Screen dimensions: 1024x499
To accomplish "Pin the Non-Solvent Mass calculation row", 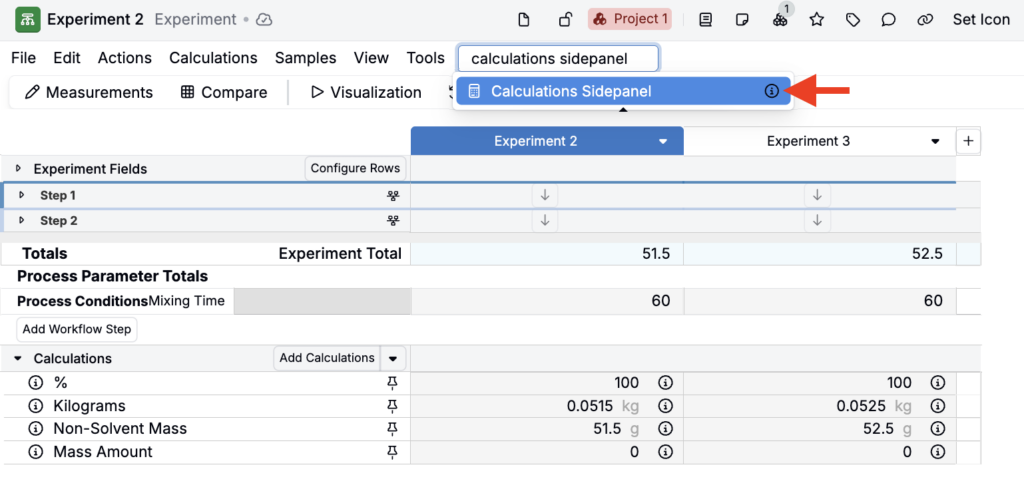I will 392,429.
